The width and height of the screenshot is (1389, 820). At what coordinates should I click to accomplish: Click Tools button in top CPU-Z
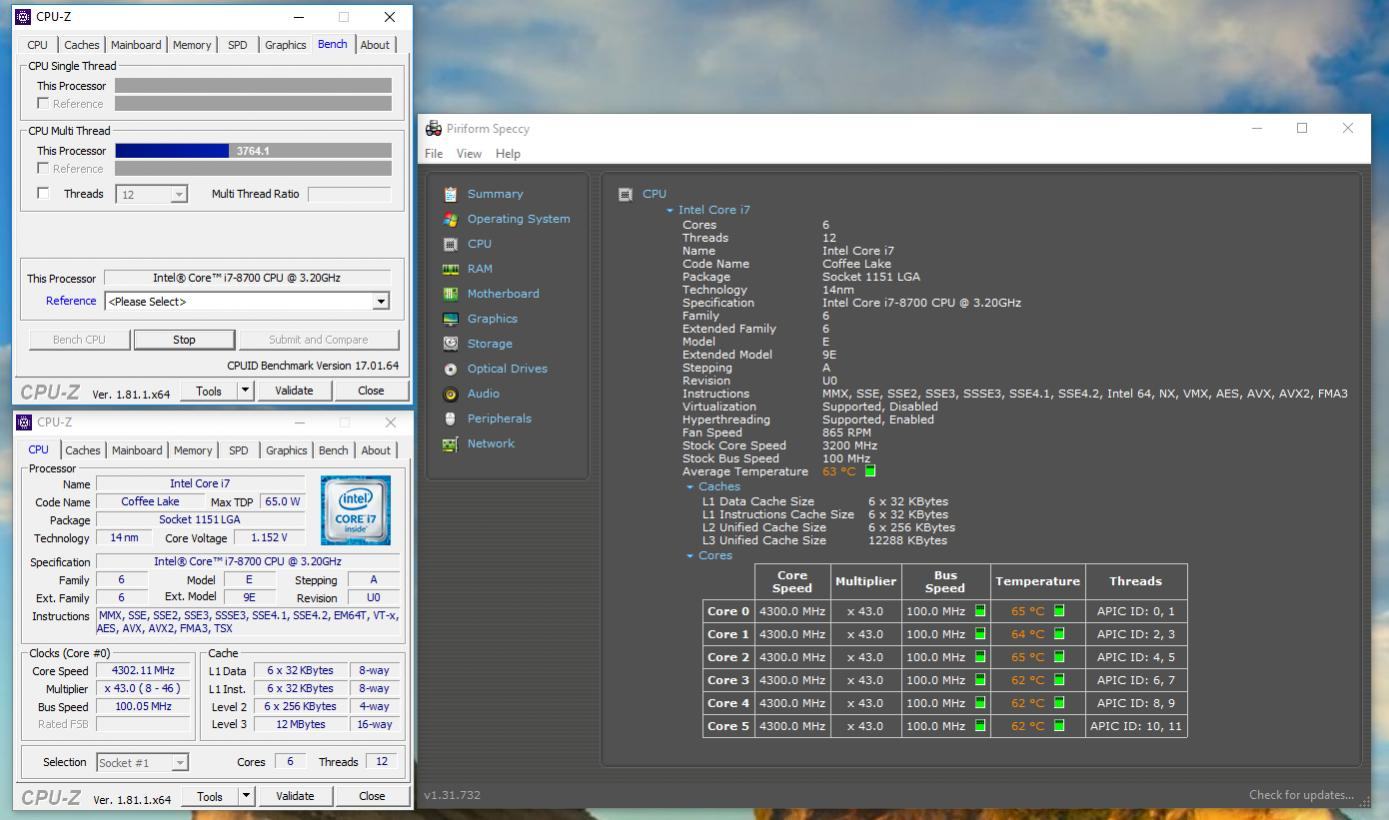[x=209, y=391]
